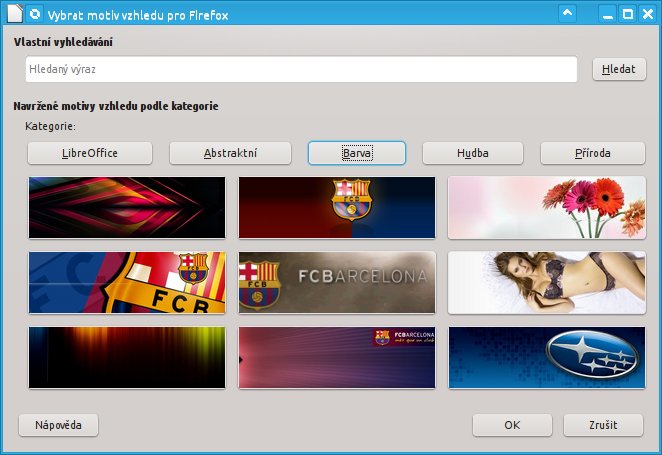The image size is (662, 455).
Task: Close the dialog with the X button
Action: click(648, 14)
